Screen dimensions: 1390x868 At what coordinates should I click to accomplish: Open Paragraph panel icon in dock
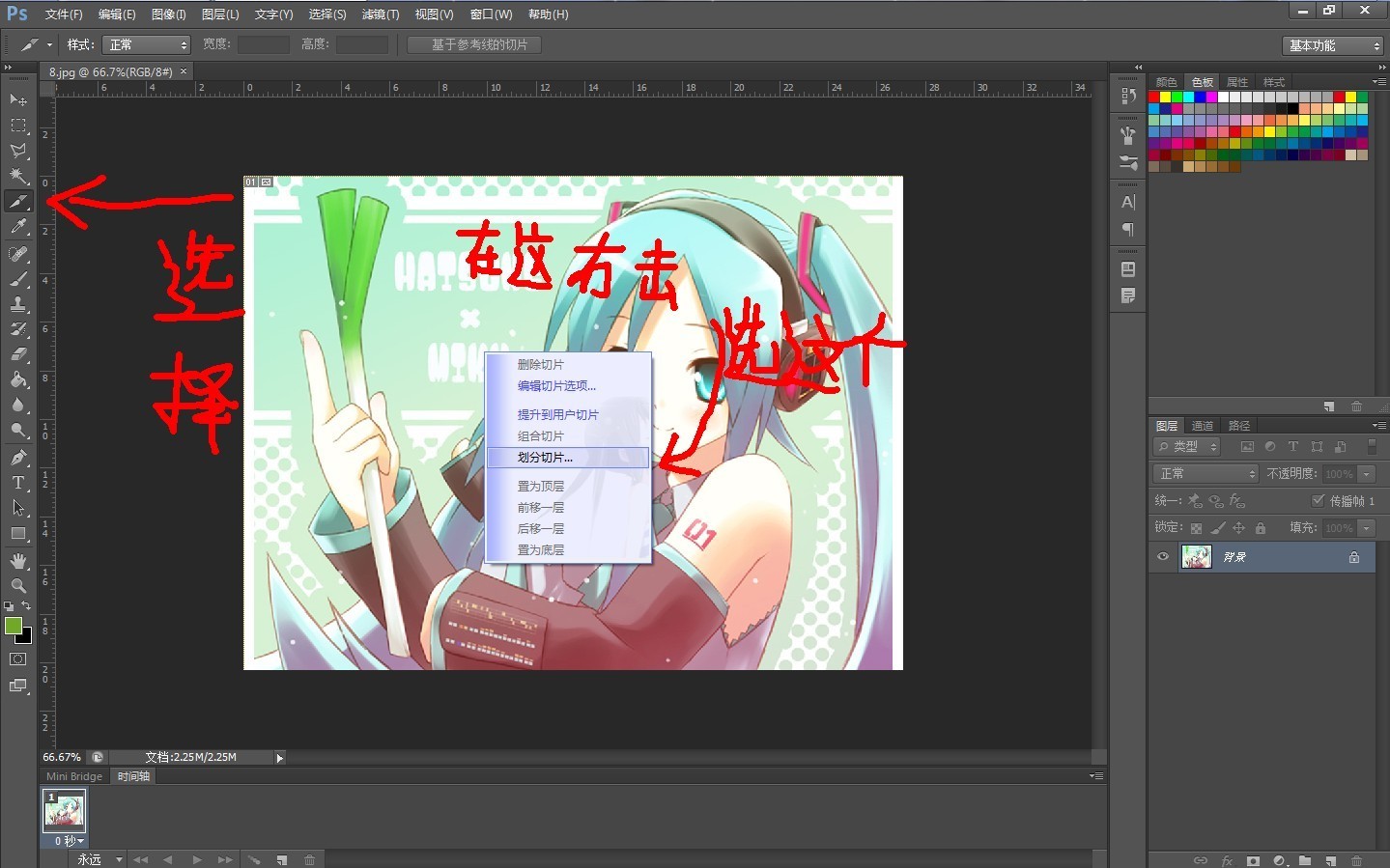tap(1127, 229)
